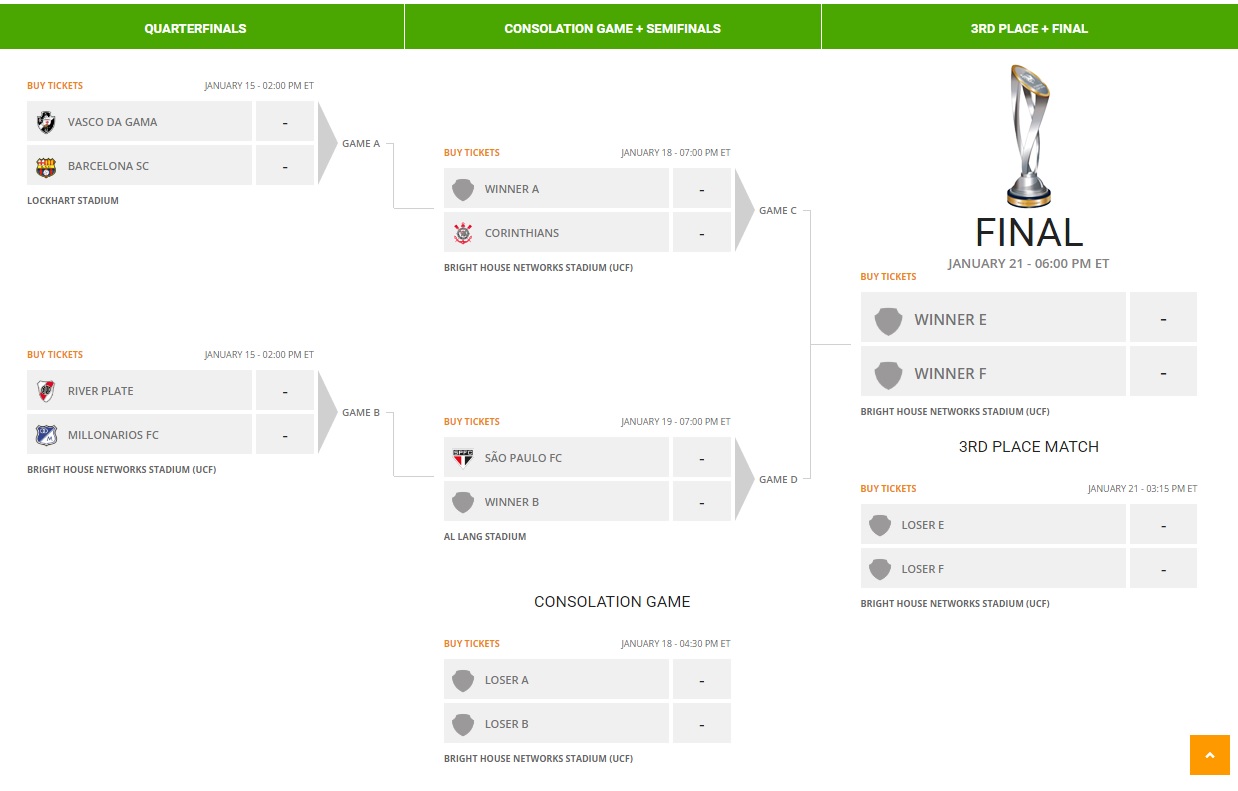Buy tickets for the 3rd Place Match

888,489
